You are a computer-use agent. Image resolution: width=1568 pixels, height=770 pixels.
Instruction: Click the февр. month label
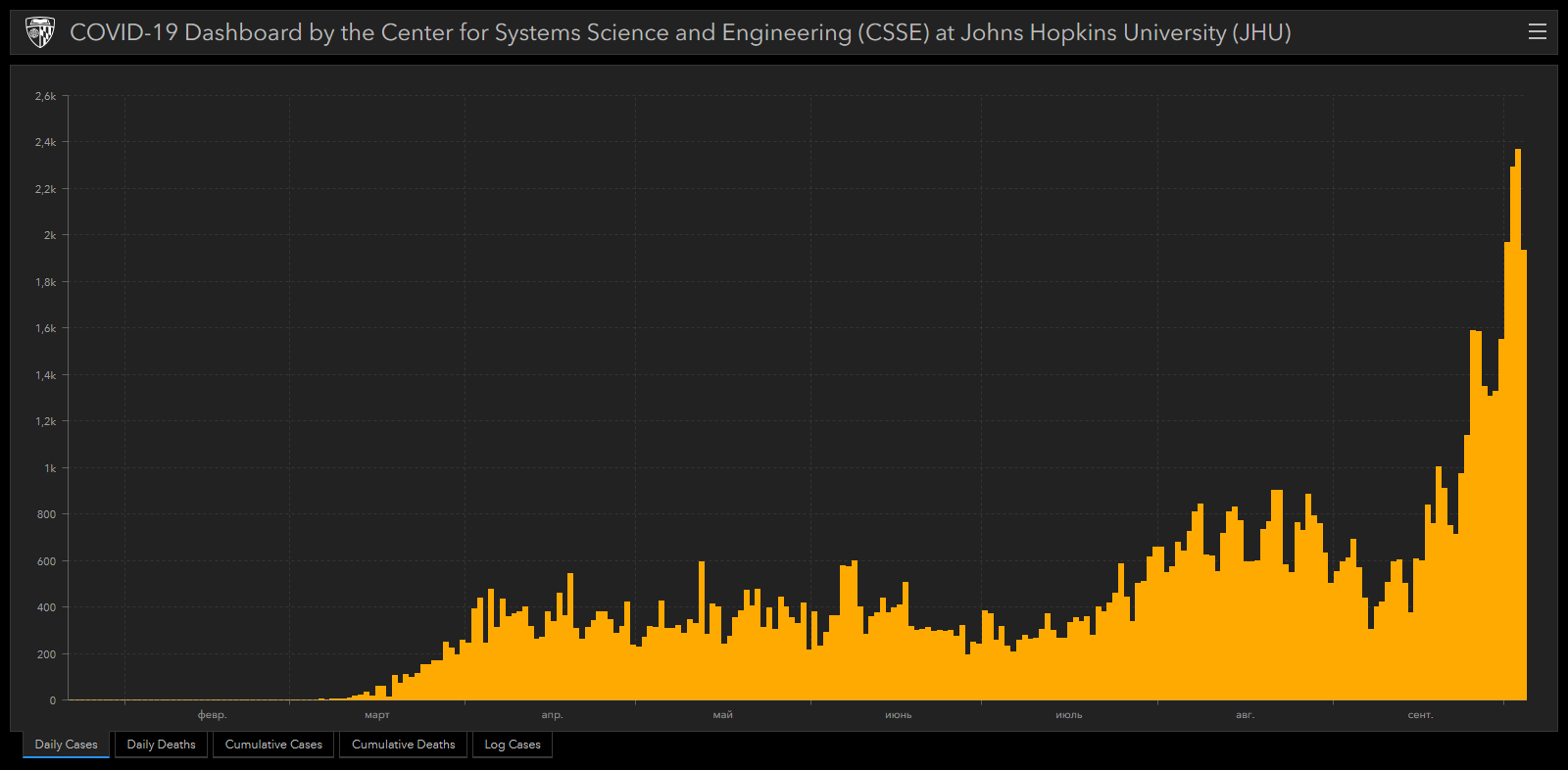click(213, 715)
